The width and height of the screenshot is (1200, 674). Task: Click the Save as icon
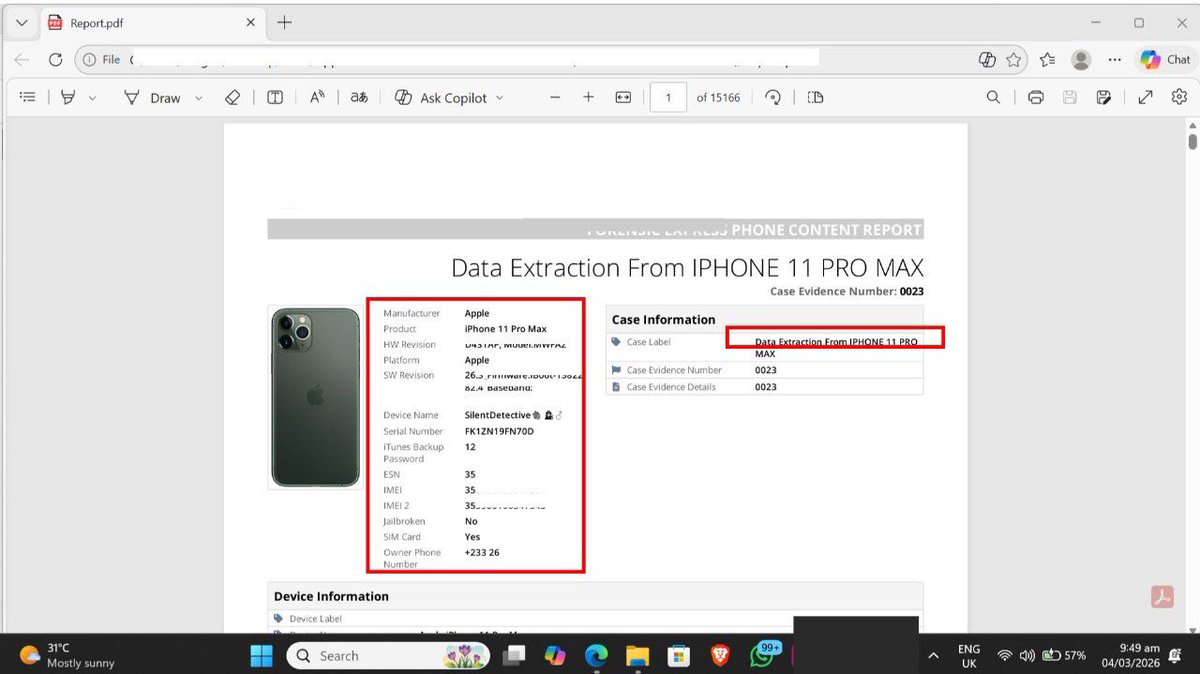1104,97
